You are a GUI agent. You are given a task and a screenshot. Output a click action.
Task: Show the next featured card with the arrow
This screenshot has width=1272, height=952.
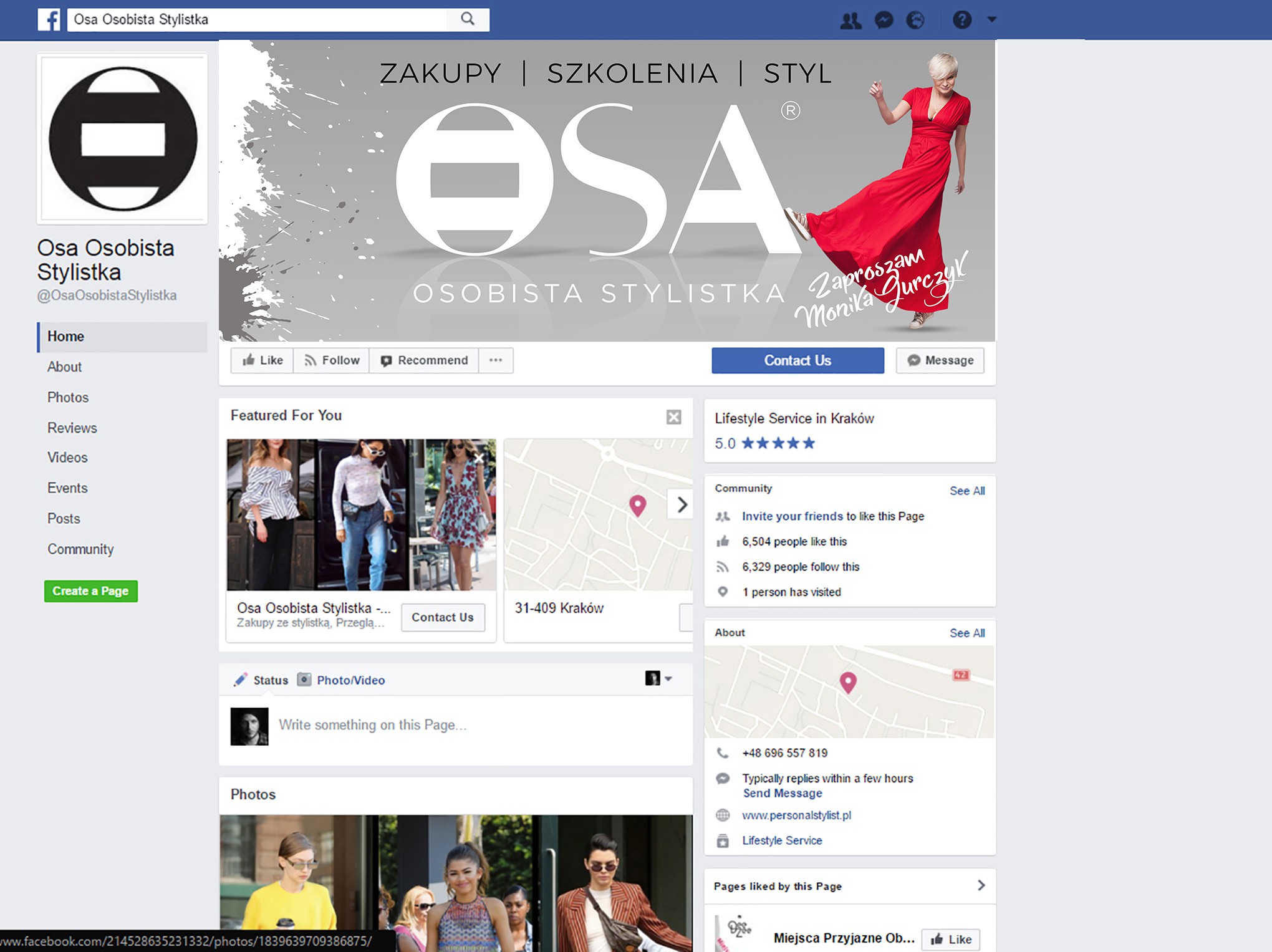click(682, 504)
